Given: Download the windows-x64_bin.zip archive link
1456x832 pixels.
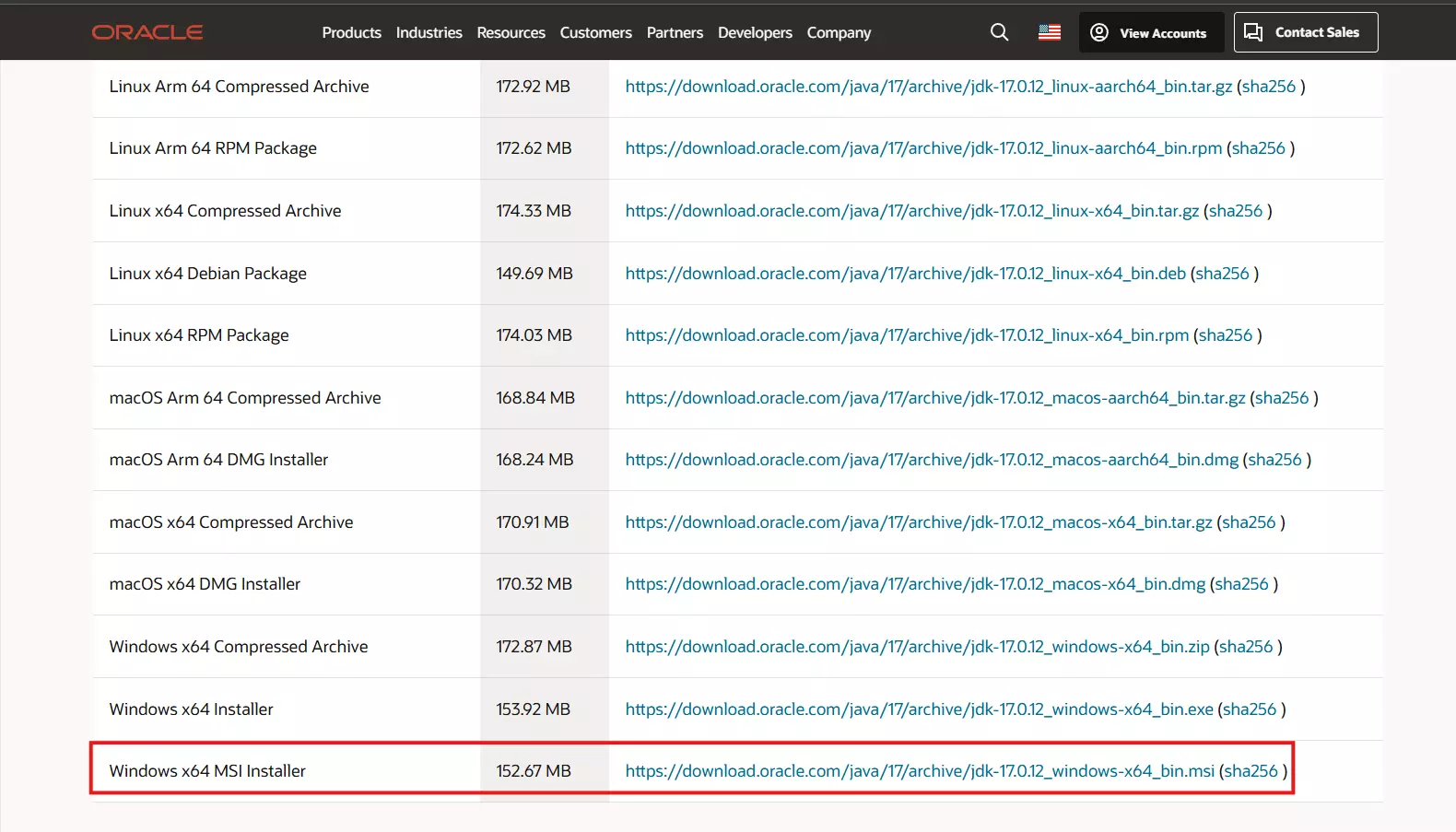Looking at the screenshot, I should click(x=917, y=647).
